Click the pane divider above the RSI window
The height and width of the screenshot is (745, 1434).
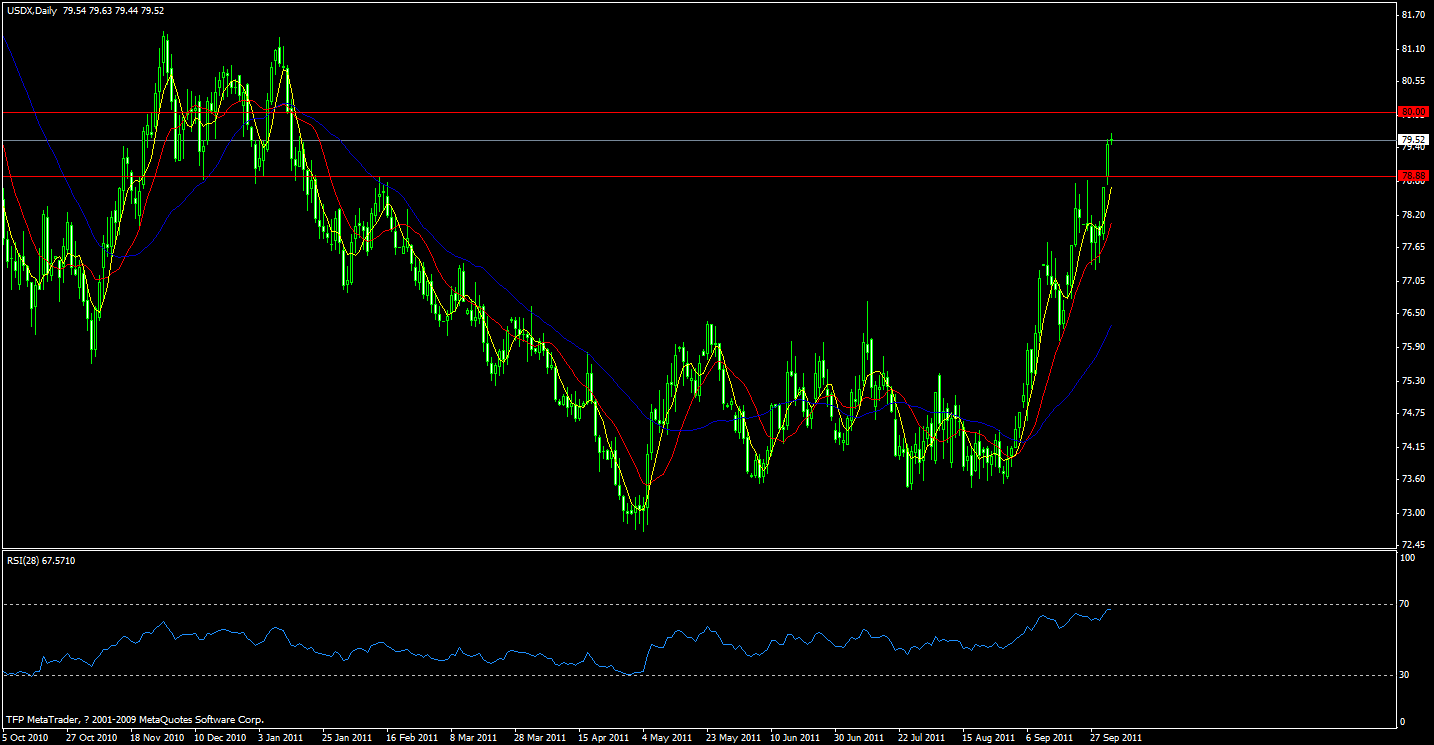point(700,549)
